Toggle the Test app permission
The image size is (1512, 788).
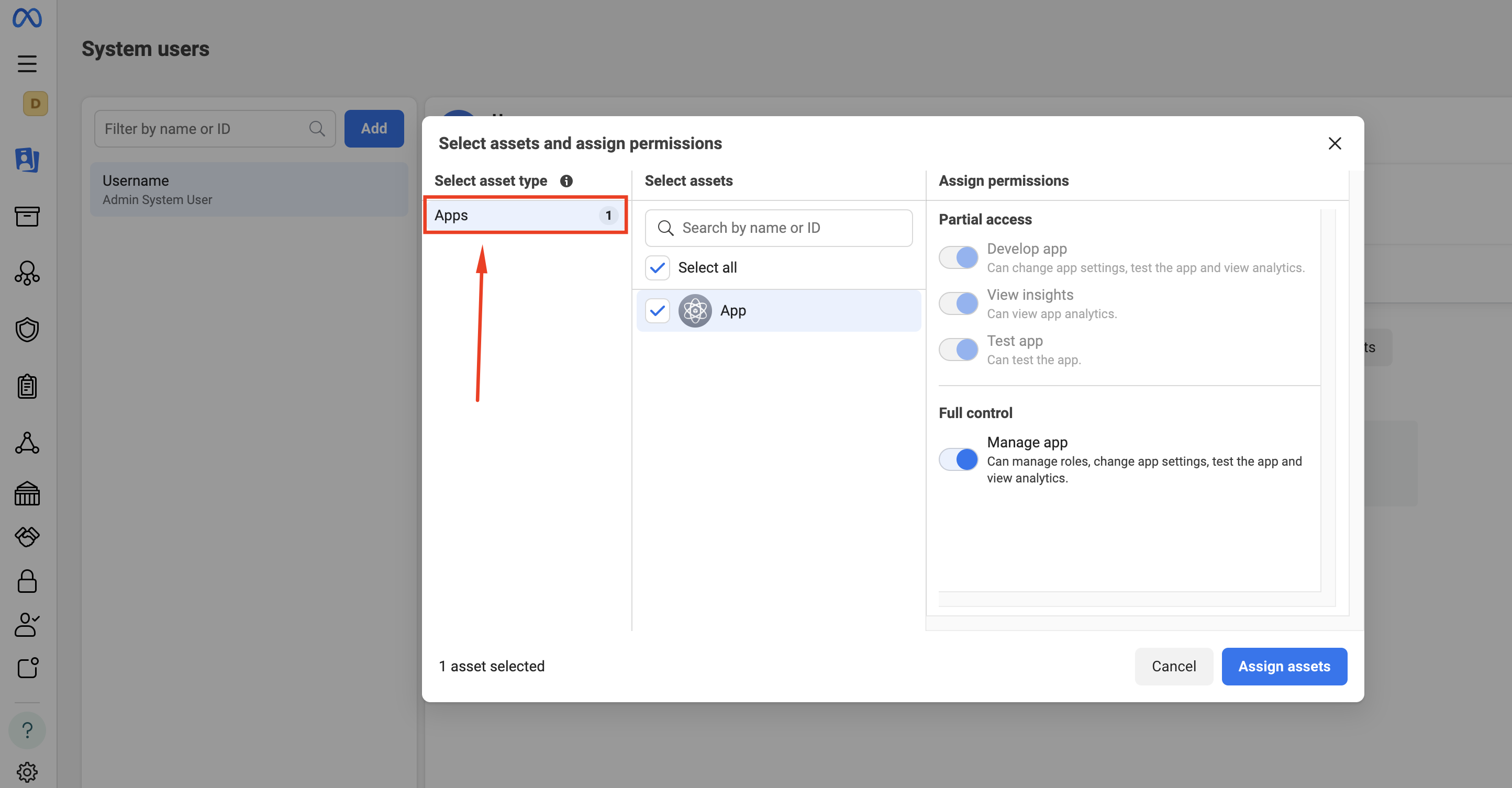coord(959,350)
